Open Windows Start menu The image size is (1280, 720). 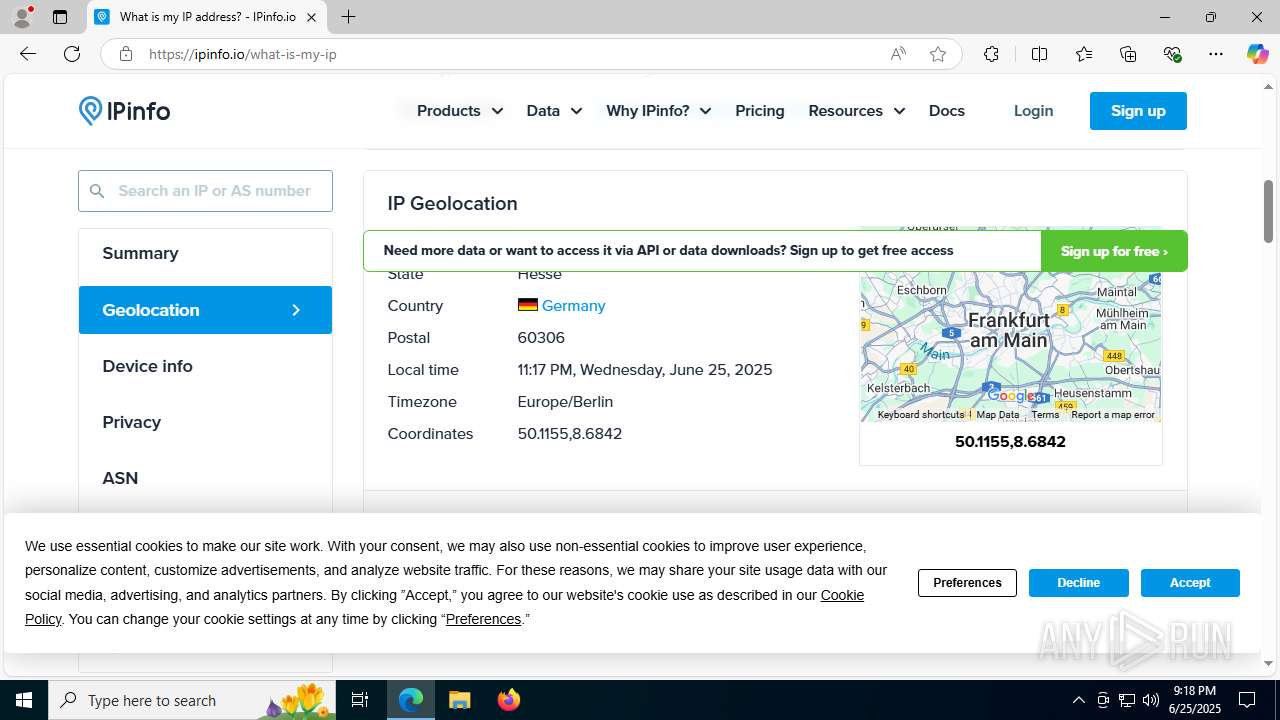[x=24, y=700]
